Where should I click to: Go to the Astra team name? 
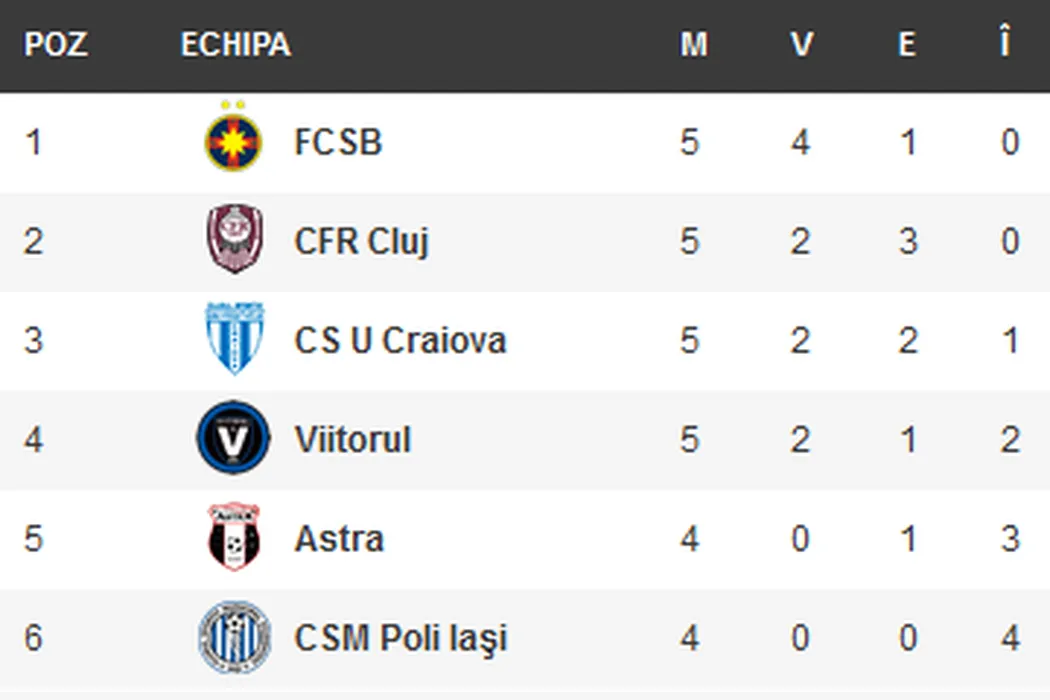[339, 539]
